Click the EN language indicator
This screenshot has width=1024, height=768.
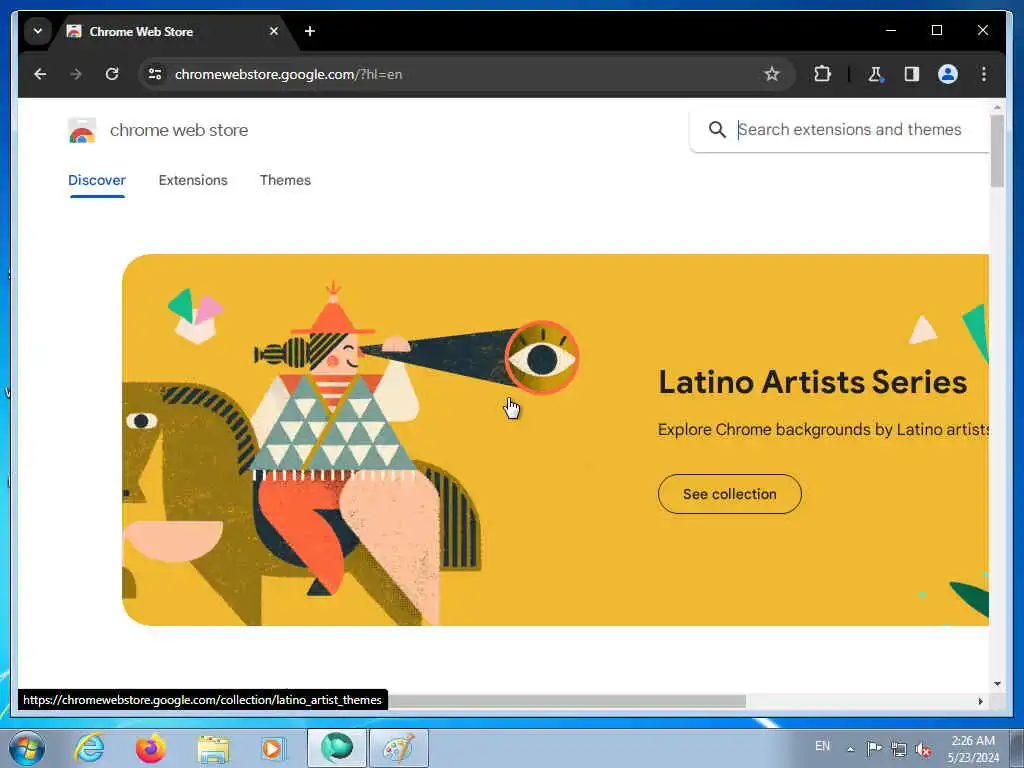point(822,746)
